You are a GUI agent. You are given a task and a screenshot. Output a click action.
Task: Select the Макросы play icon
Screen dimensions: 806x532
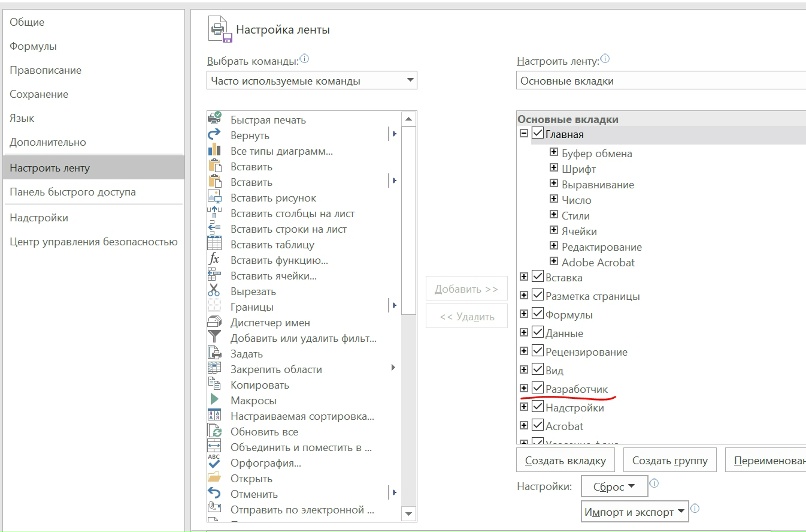[214, 400]
